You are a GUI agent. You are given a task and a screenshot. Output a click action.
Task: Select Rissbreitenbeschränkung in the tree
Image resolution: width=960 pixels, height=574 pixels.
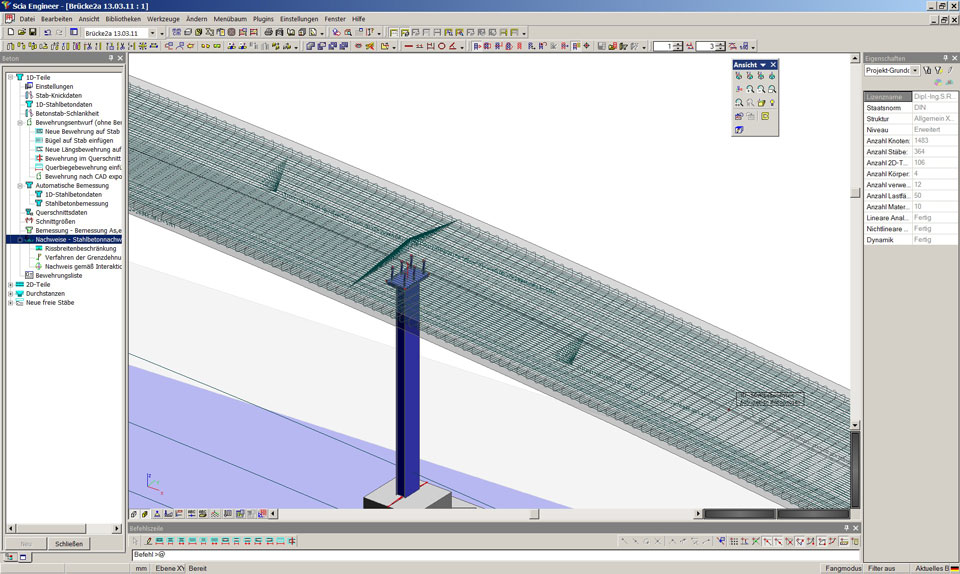[x=80, y=248]
